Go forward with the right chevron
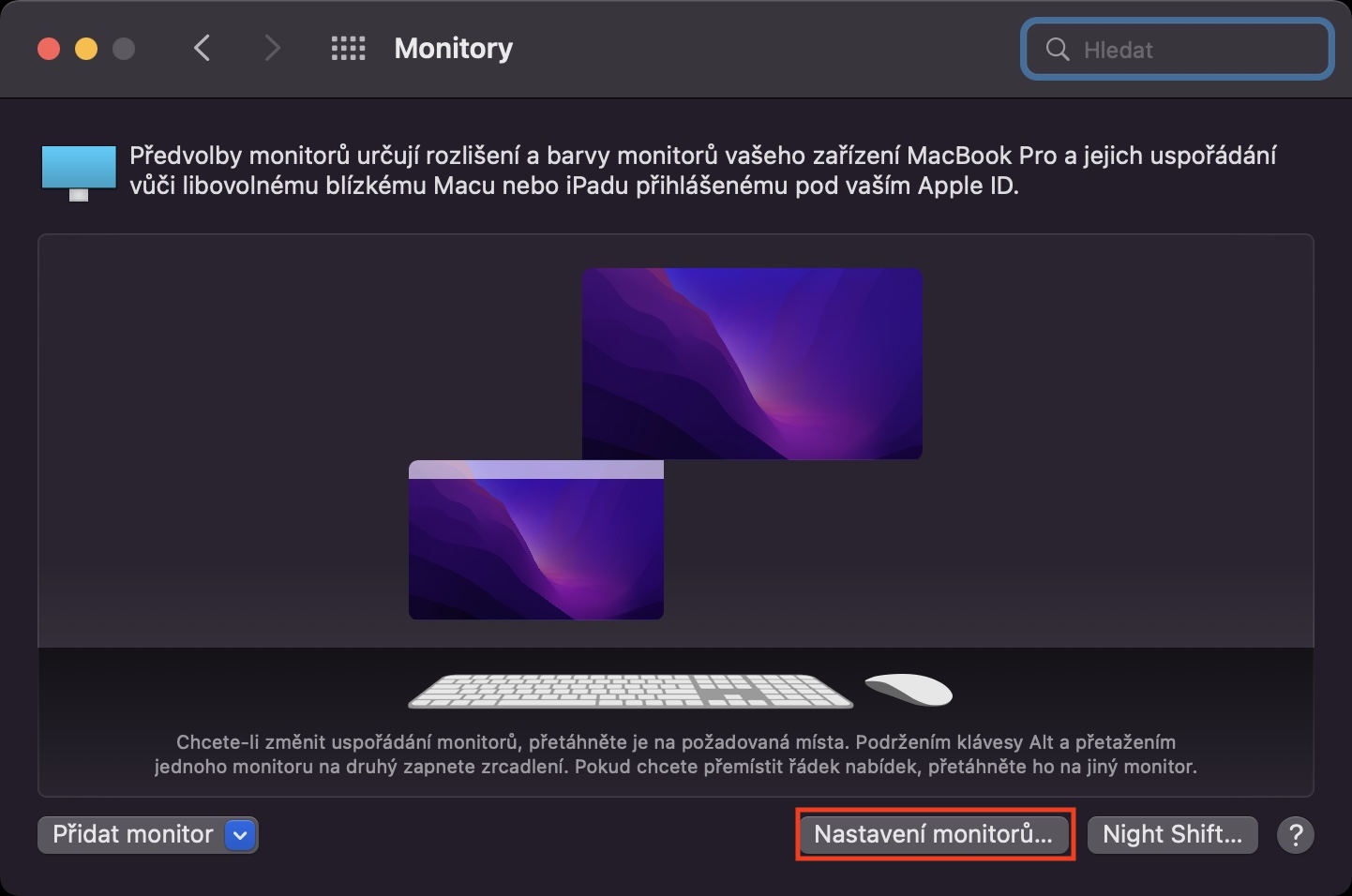Screen dimensions: 1352x896 pos(272,48)
